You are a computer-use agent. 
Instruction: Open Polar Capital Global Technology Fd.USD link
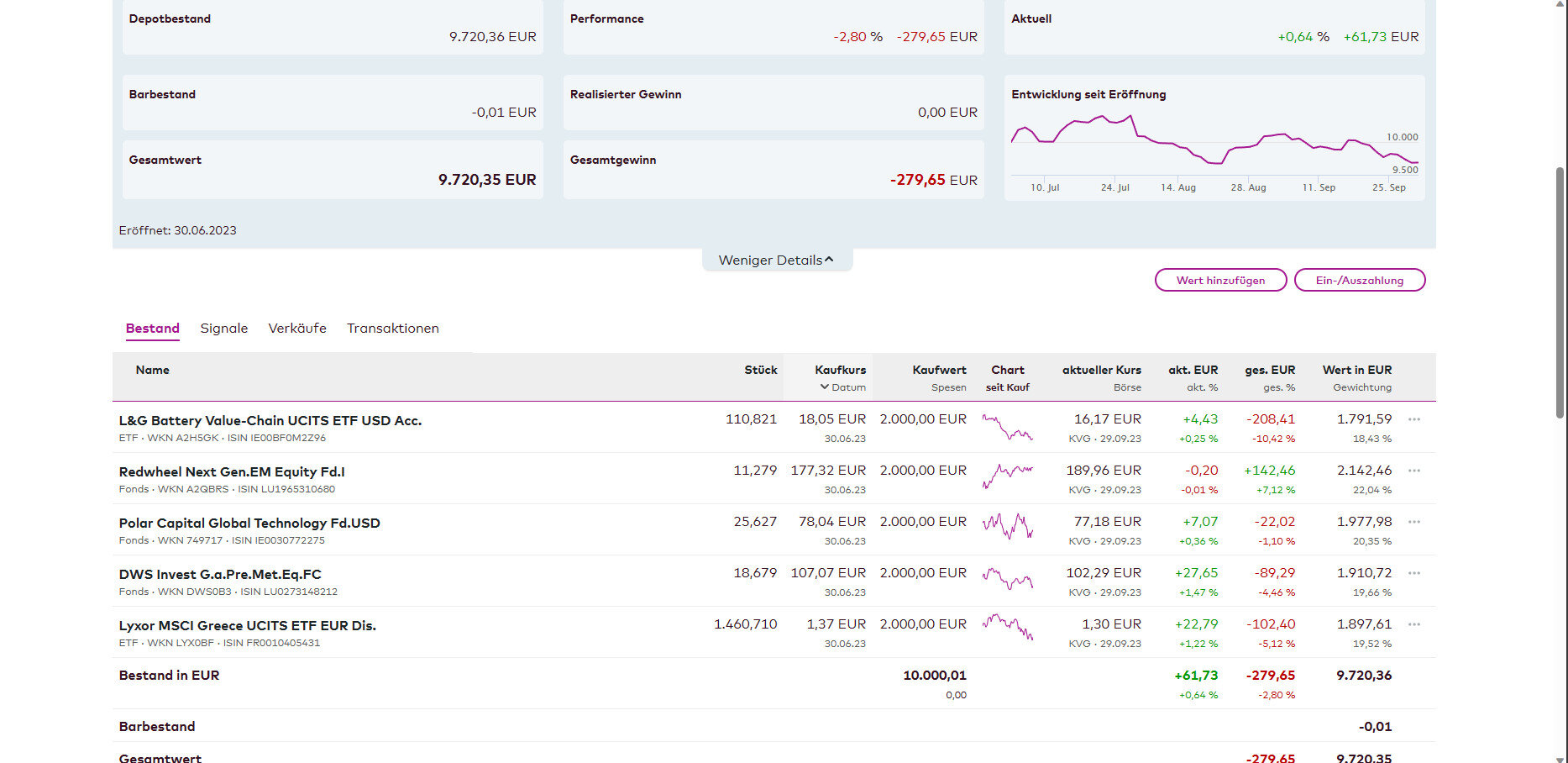point(249,524)
